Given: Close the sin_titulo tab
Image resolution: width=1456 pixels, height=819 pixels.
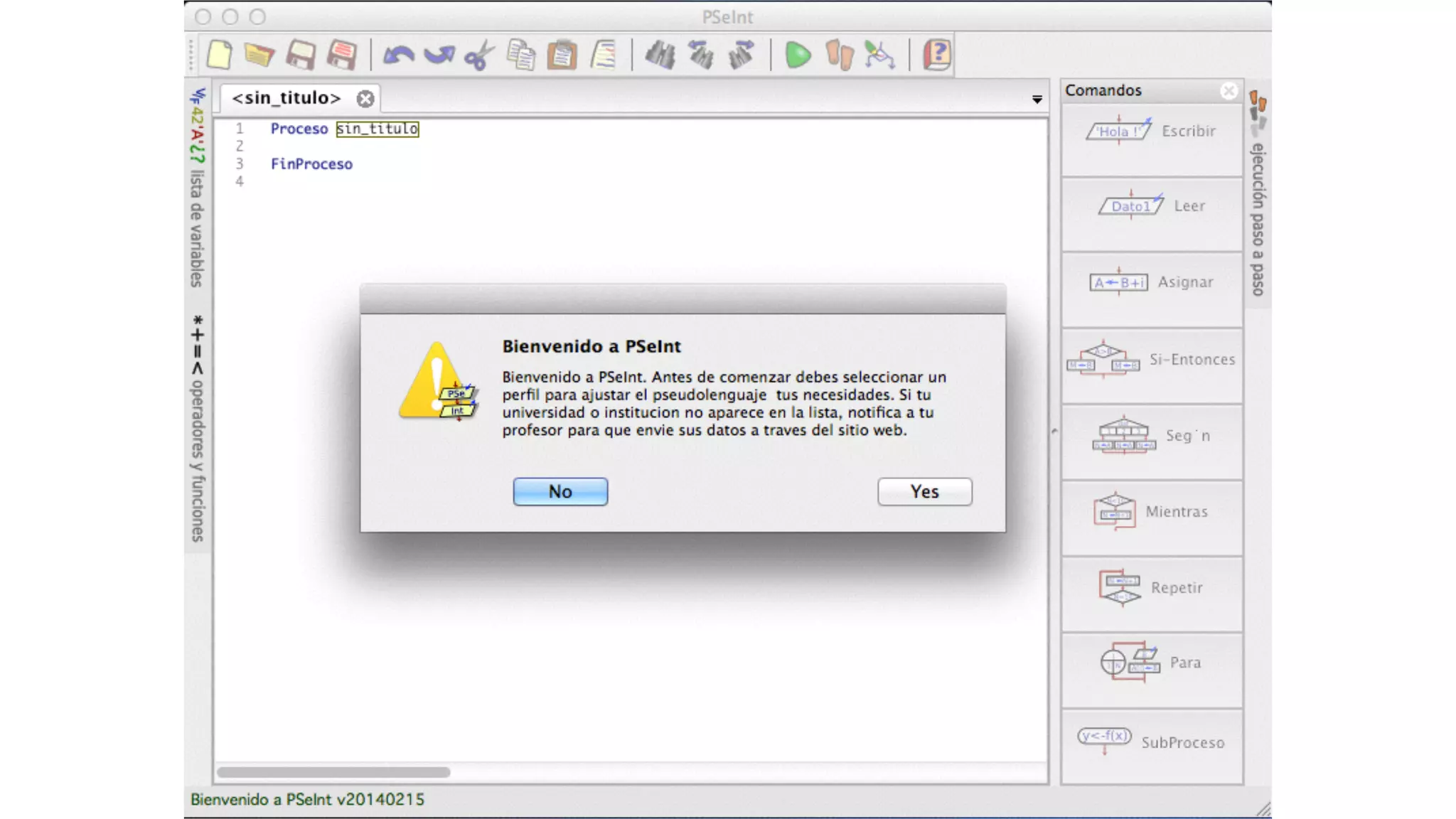Looking at the screenshot, I should 365,99.
